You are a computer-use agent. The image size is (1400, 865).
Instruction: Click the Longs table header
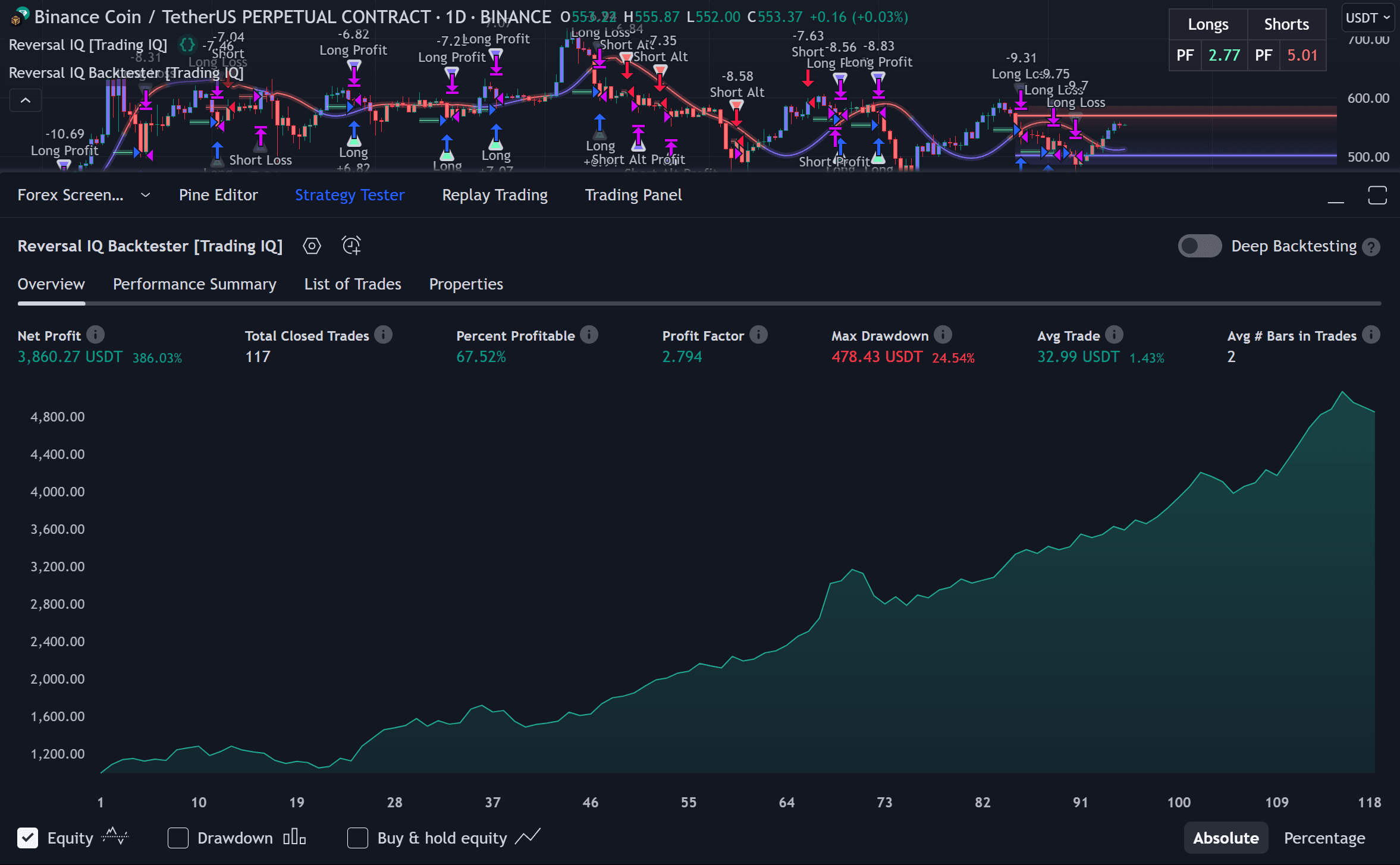click(x=1208, y=24)
